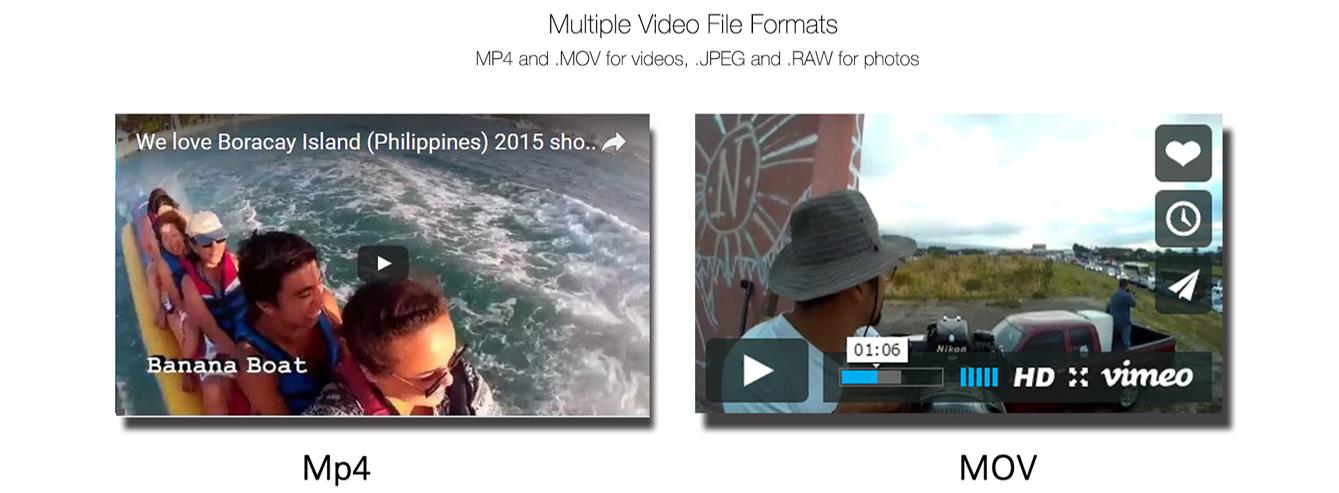1339x493 pixels.
Task: Adjust volume using the blue volume bars
Action: [979, 377]
